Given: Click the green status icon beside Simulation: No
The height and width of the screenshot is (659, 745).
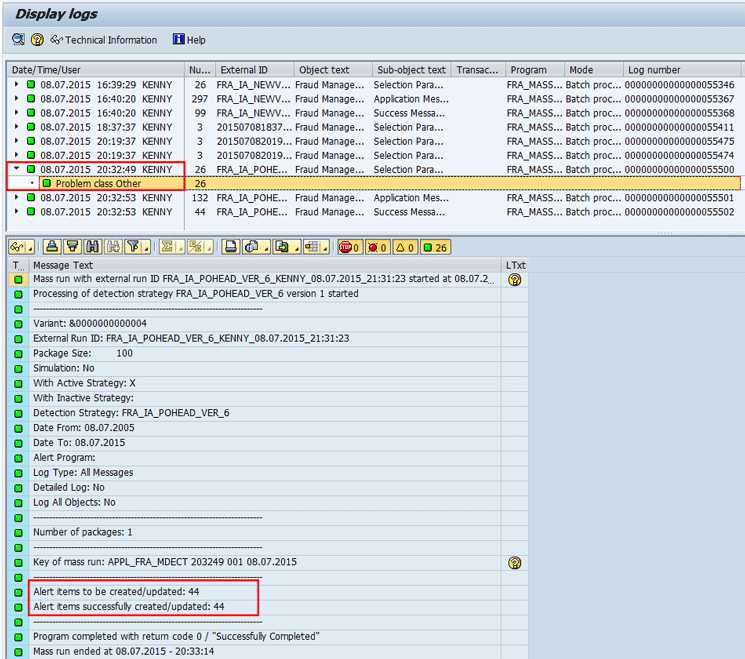Looking at the screenshot, I should point(18,369).
